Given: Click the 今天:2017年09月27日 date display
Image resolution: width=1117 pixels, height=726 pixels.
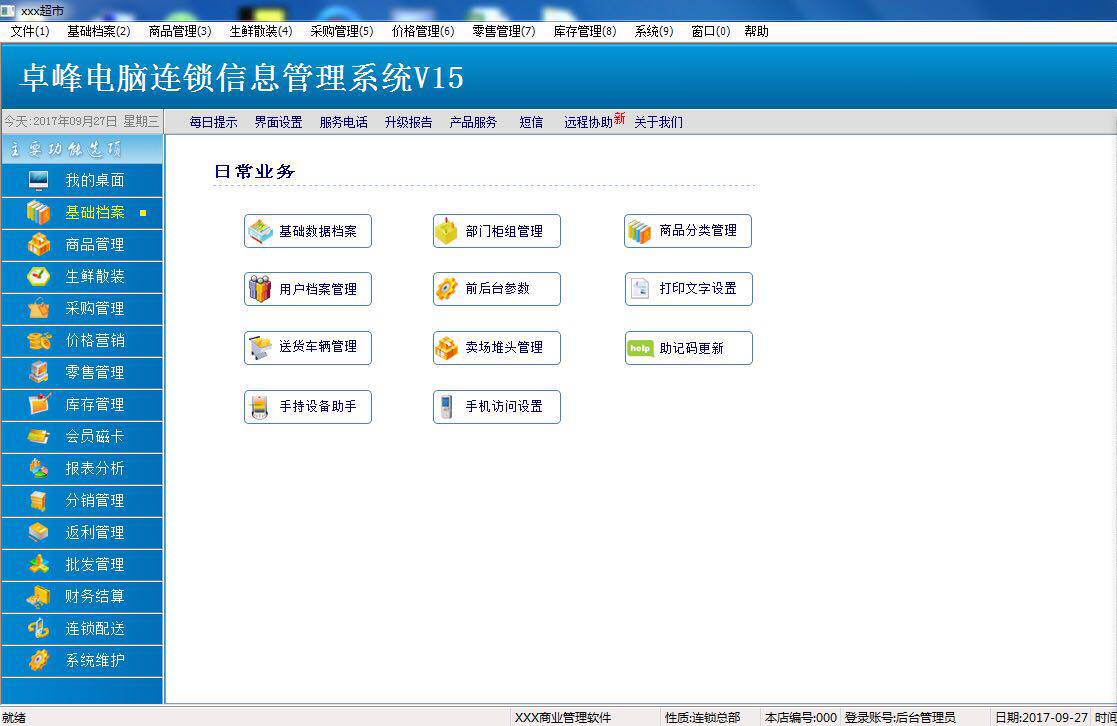Looking at the screenshot, I should 82,121.
